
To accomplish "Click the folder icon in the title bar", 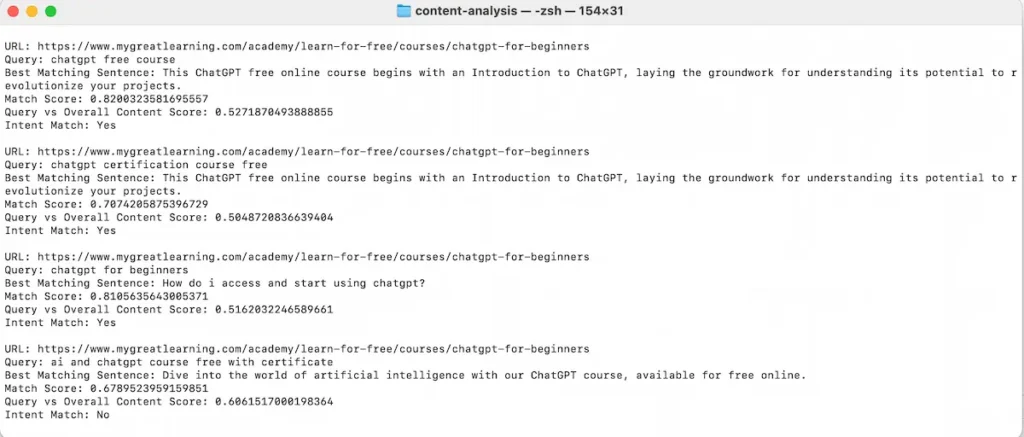I will 404,11.
